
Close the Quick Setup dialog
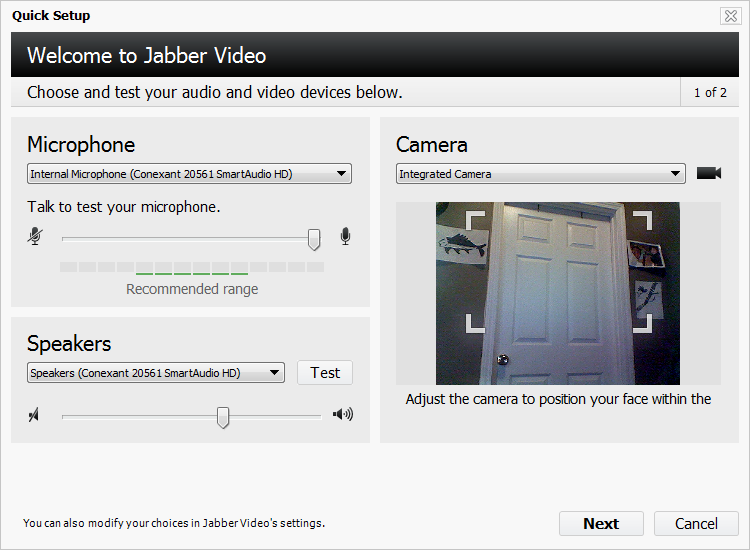tap(730, 16)
